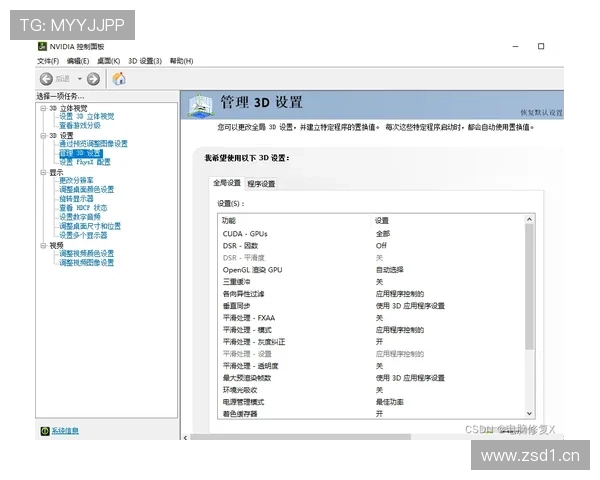Screen dimensions: 600x480
Task: Click the 恢复默认设置 link
Action: pyautogui.click(x=541, y=113)
